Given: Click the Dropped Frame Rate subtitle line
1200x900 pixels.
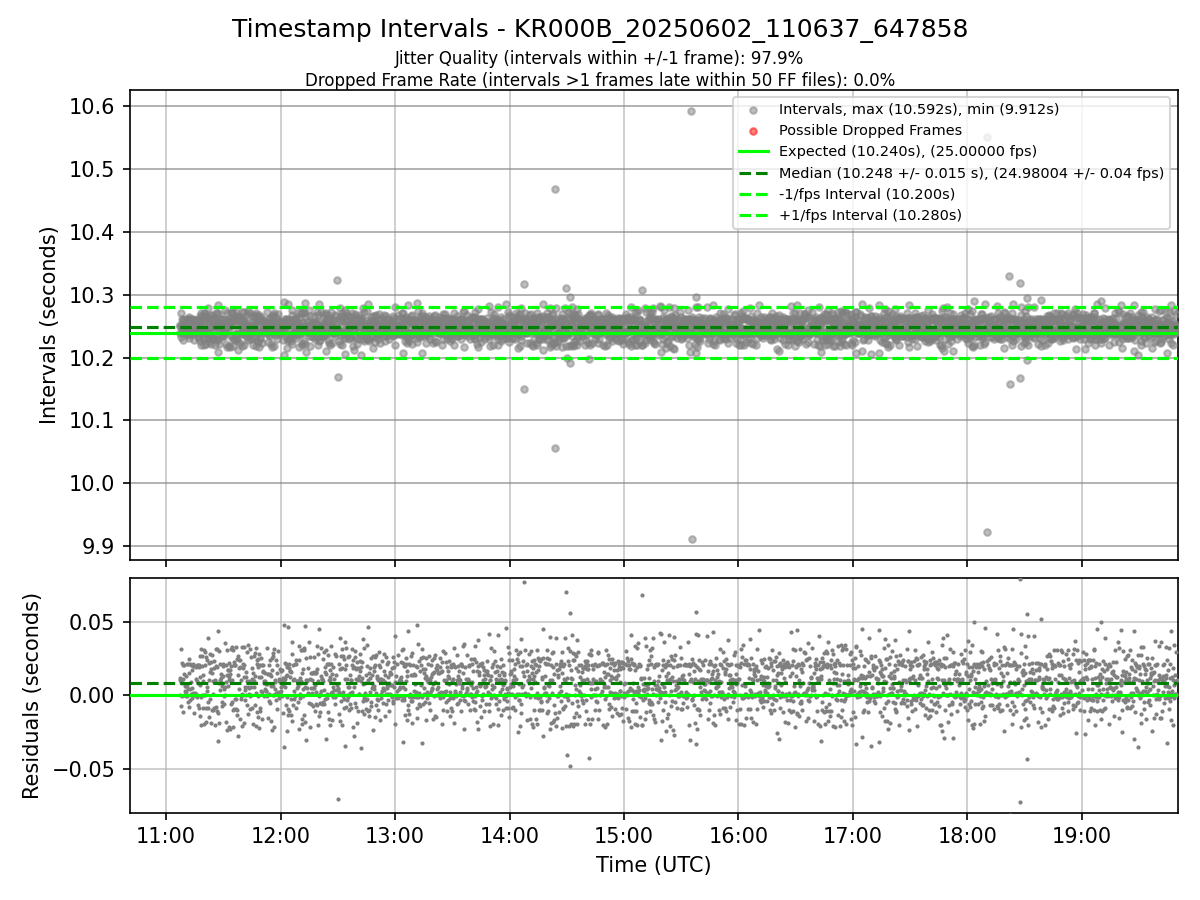Looking at the screenshot, I should coord(600,80).
